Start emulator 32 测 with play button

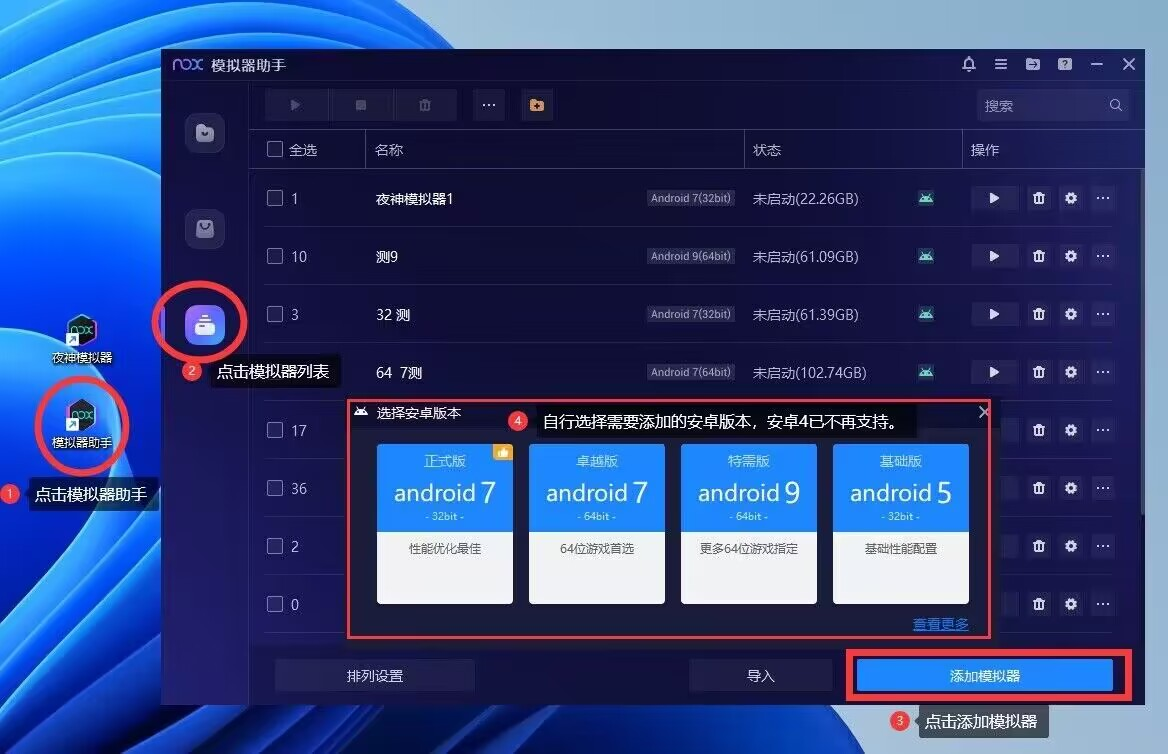tap(994, 314)
